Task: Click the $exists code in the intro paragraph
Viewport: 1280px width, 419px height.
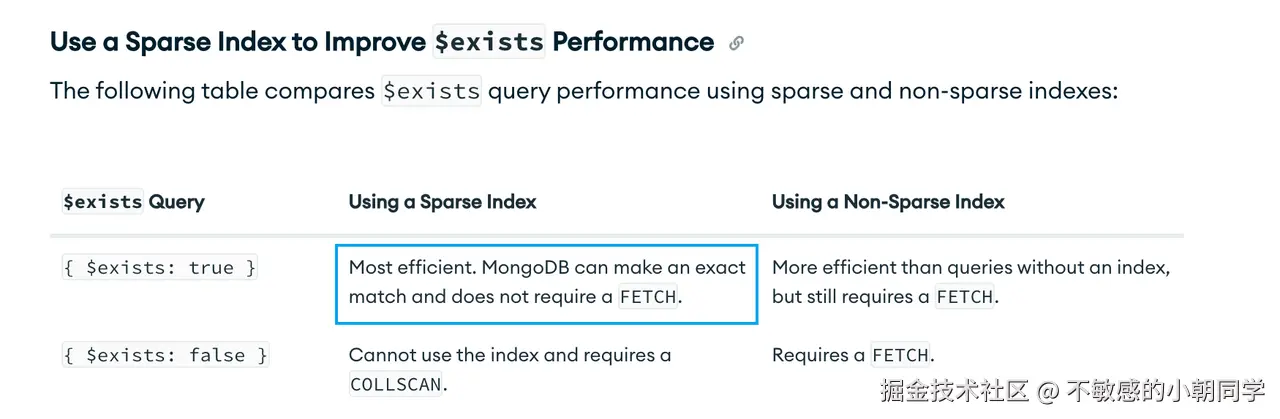Action: 431,91
